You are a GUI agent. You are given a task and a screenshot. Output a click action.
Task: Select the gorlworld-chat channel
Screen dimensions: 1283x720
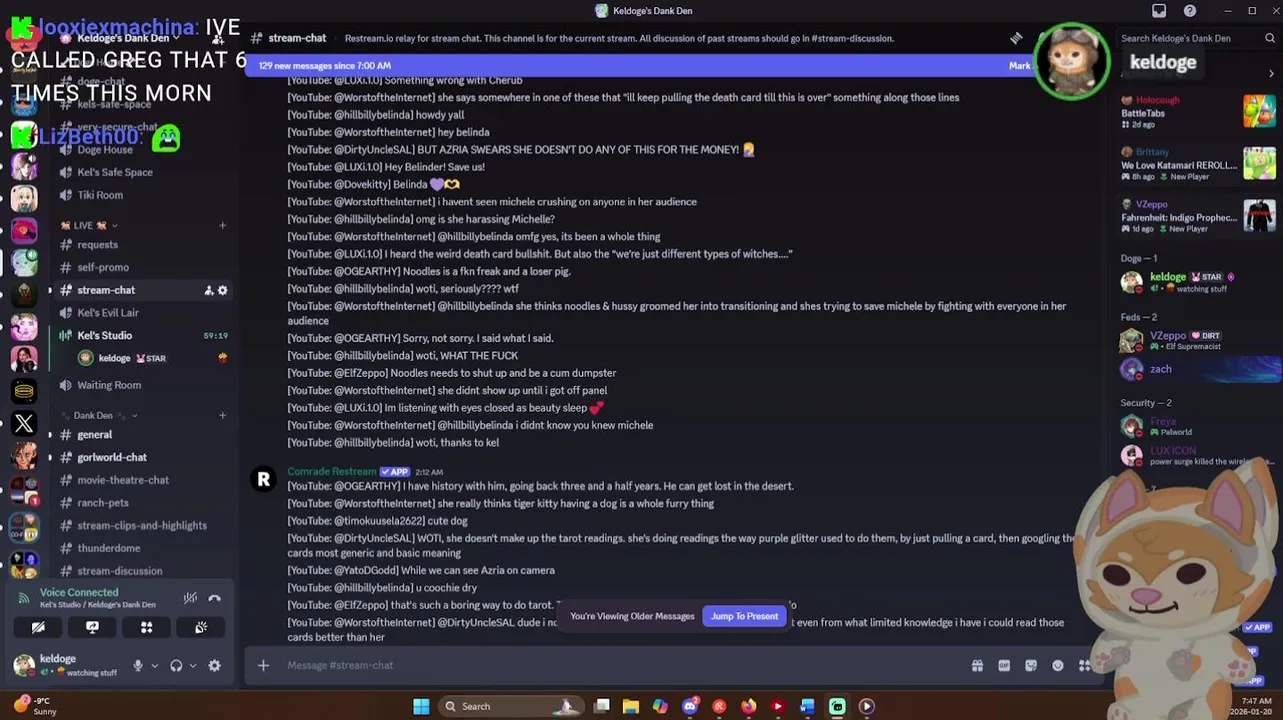click(112, 457)
